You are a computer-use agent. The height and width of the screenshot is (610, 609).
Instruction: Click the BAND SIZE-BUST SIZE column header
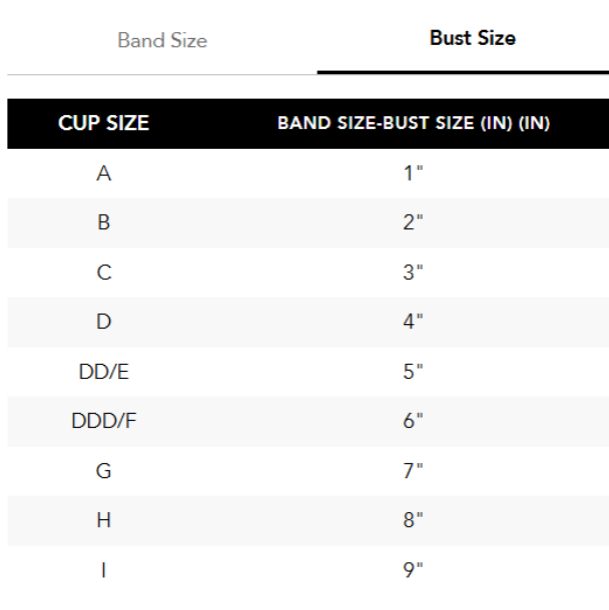[x=413, y=124]
